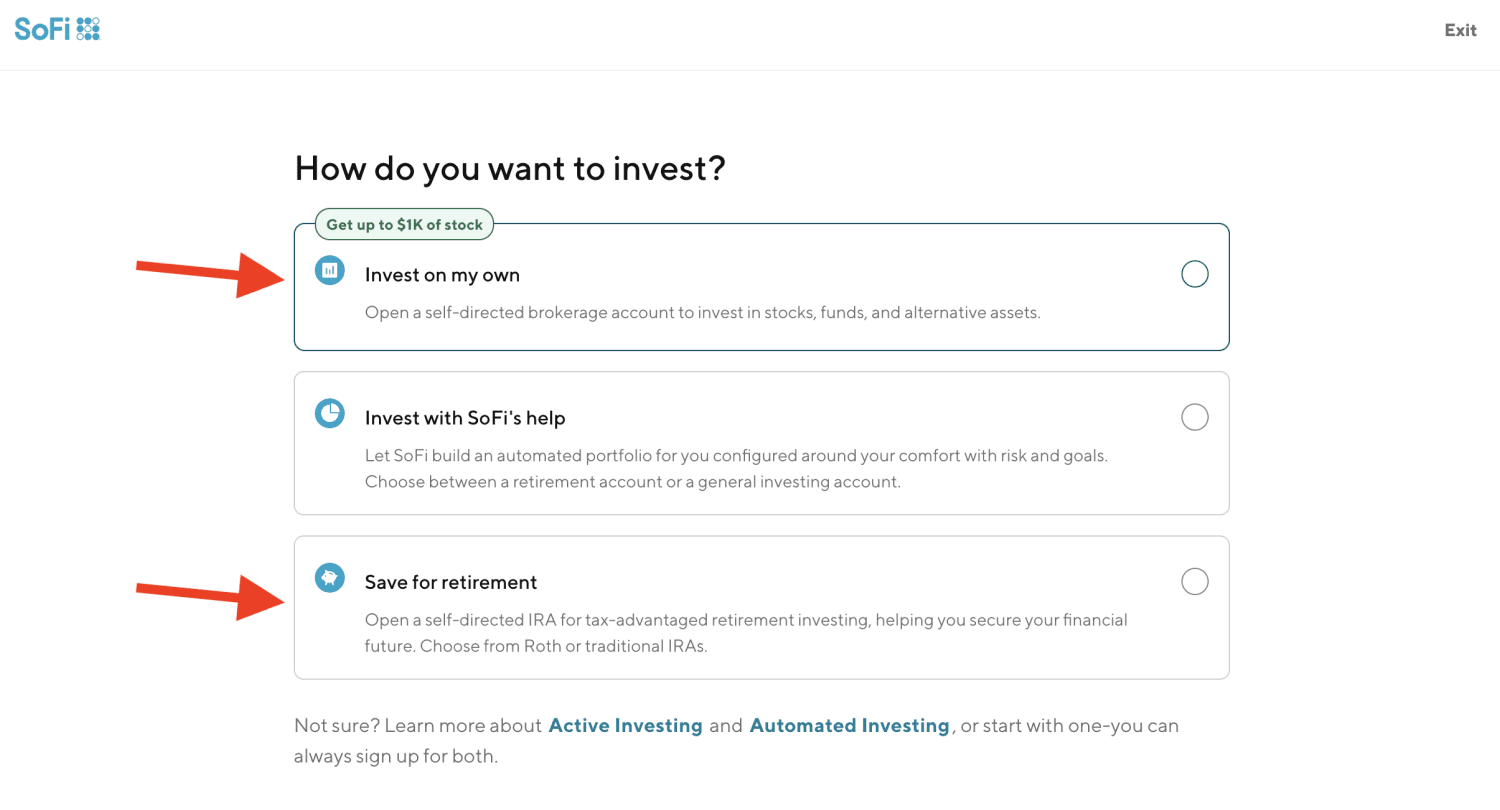Click the bar chart icon for self-directed investing
Image resolution: width=1500 pixels, height=810 pixels.
(330, 270)
